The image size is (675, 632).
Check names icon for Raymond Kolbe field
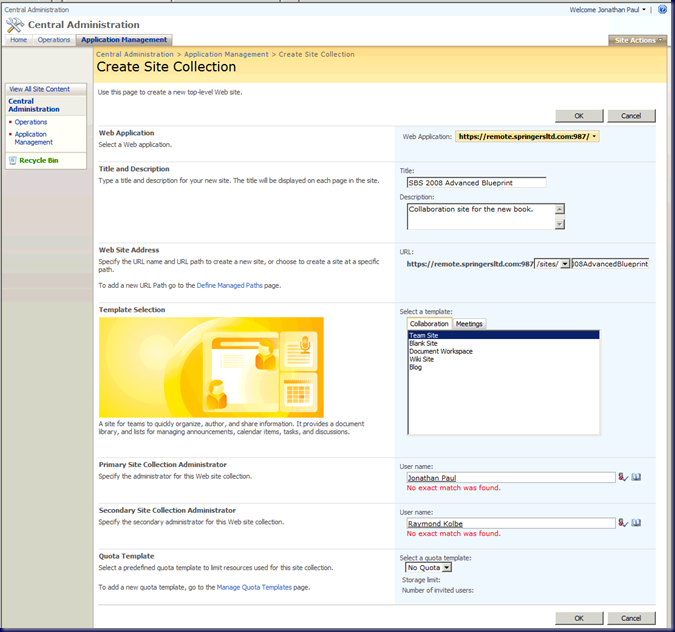coord(623,523)
